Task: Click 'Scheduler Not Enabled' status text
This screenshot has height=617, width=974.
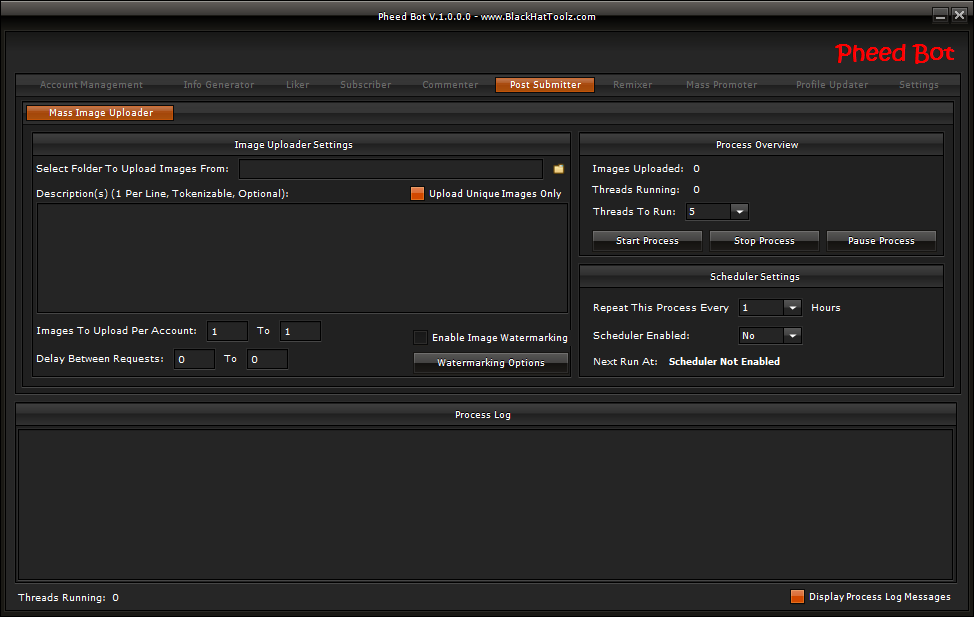Action: click(x=724, y=362)
